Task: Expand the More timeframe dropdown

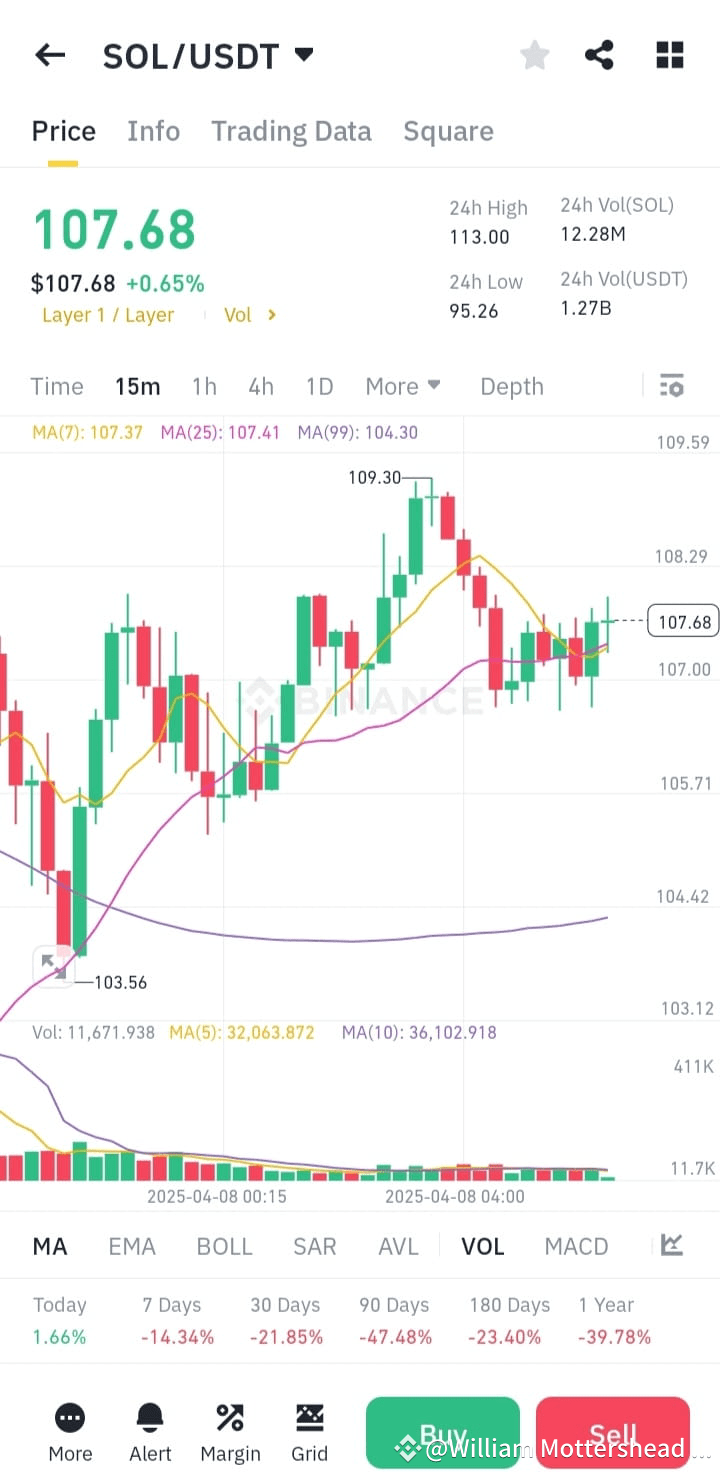Action: point(402,385)
